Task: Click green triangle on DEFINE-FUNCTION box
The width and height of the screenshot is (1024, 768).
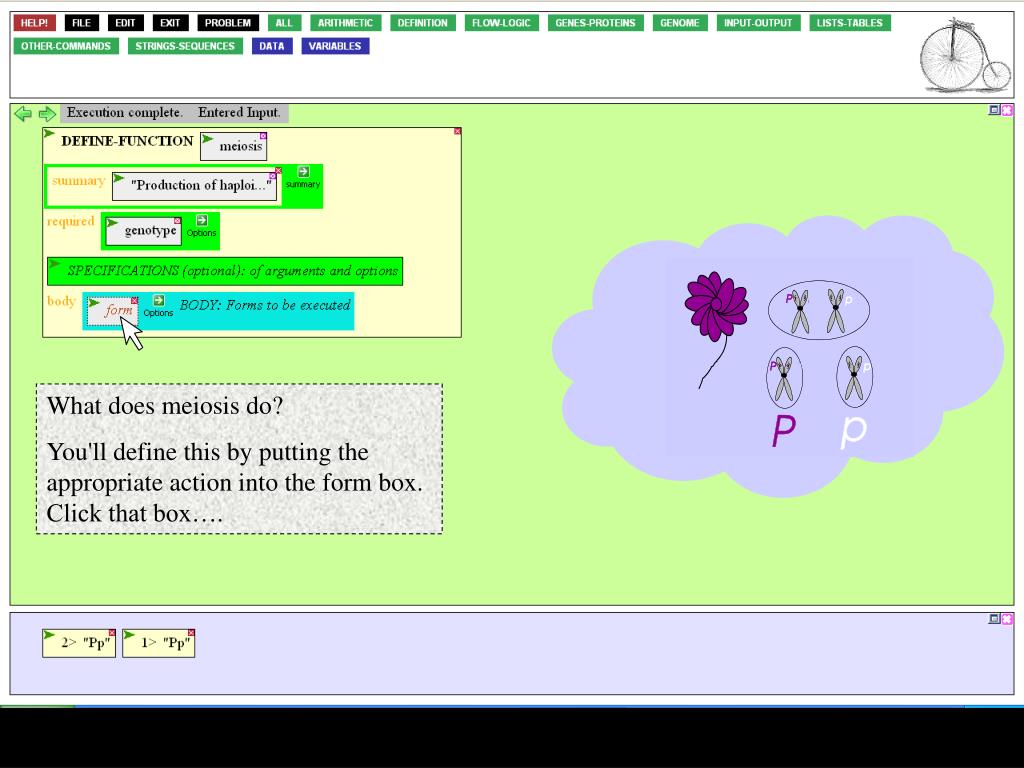Action: tap(49, 134)
